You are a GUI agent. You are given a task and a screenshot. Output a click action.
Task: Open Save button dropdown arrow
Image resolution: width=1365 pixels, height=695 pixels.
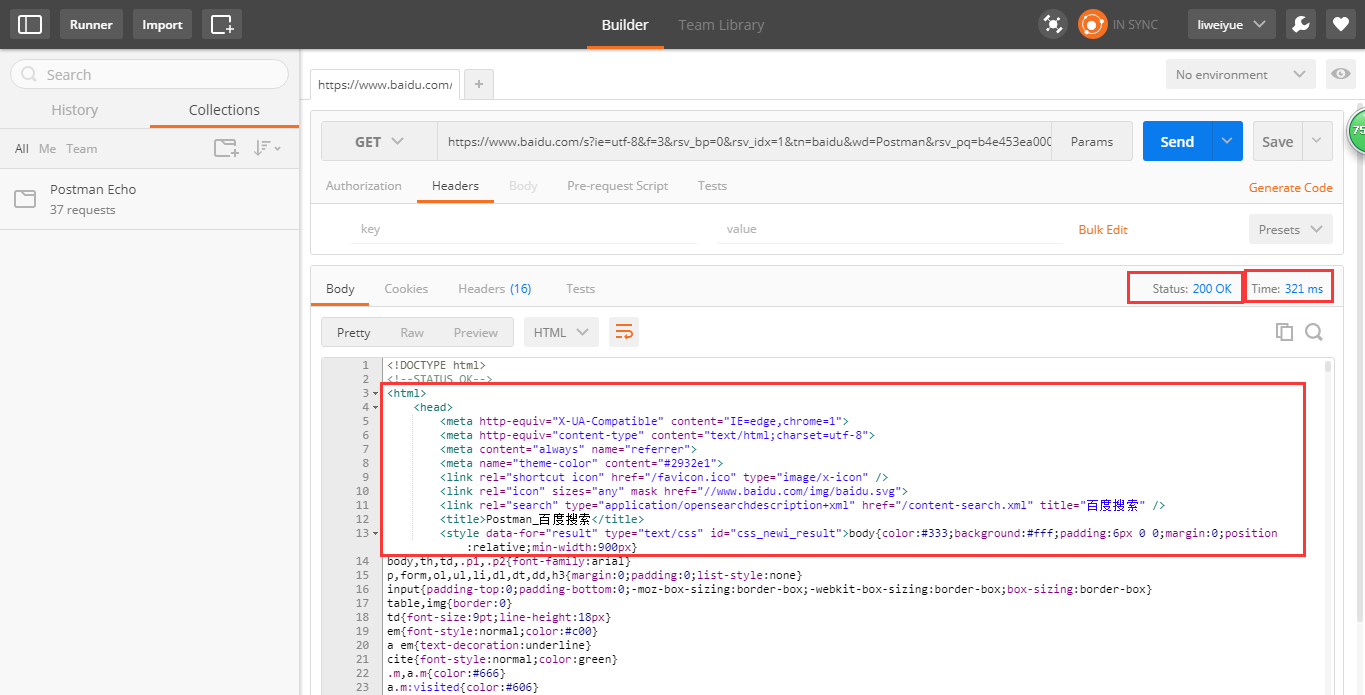tap(1317, 142)
